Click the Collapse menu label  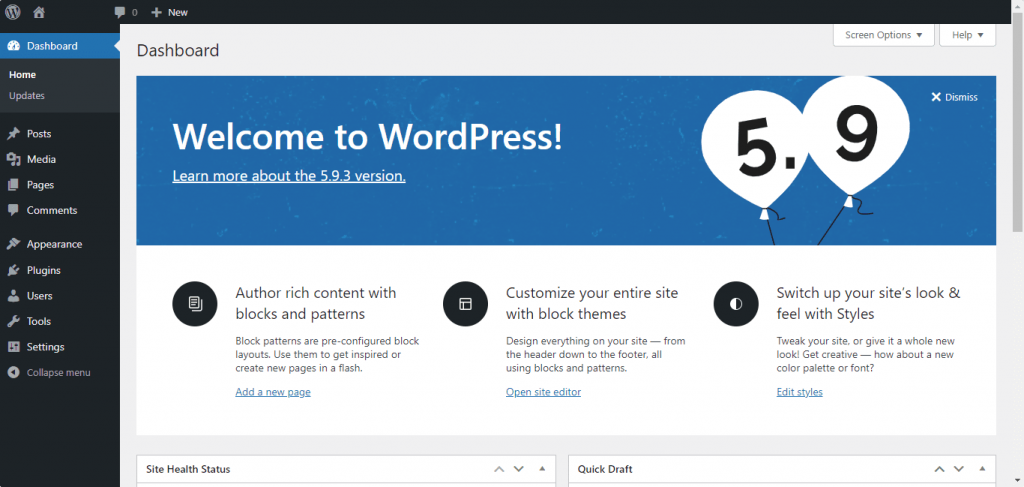click(58, 373)
